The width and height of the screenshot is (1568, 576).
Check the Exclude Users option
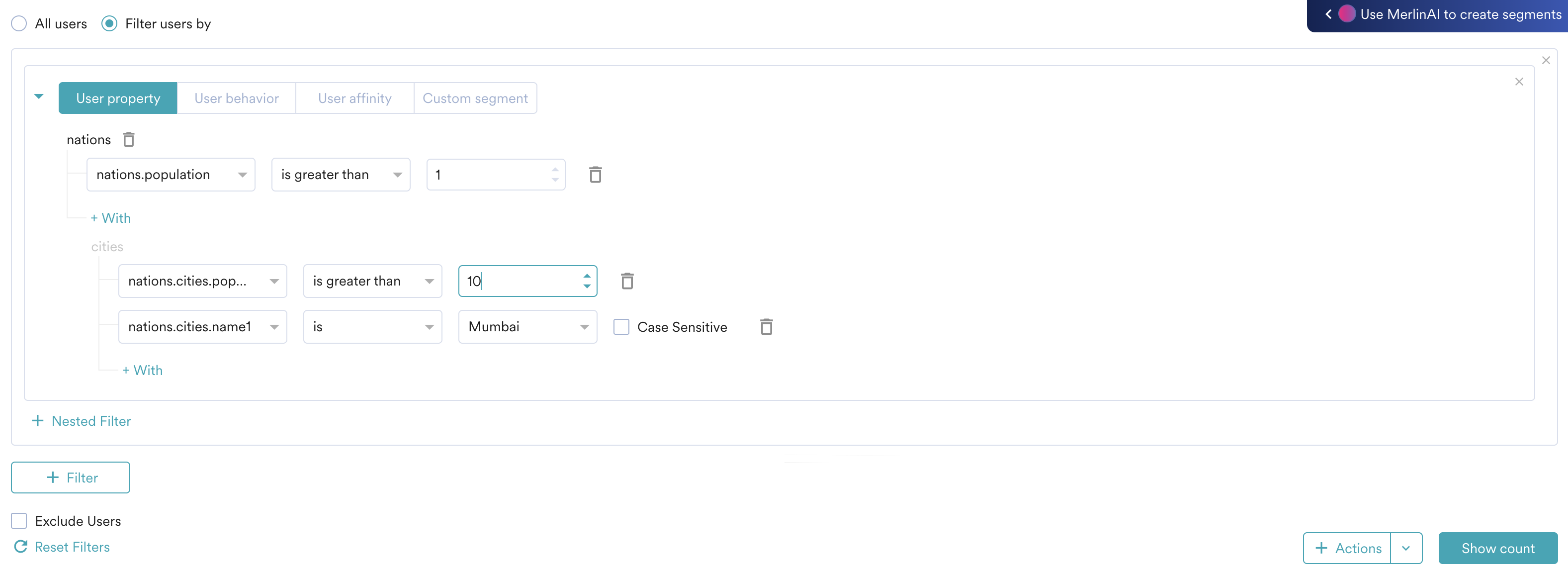coord(18,521)
